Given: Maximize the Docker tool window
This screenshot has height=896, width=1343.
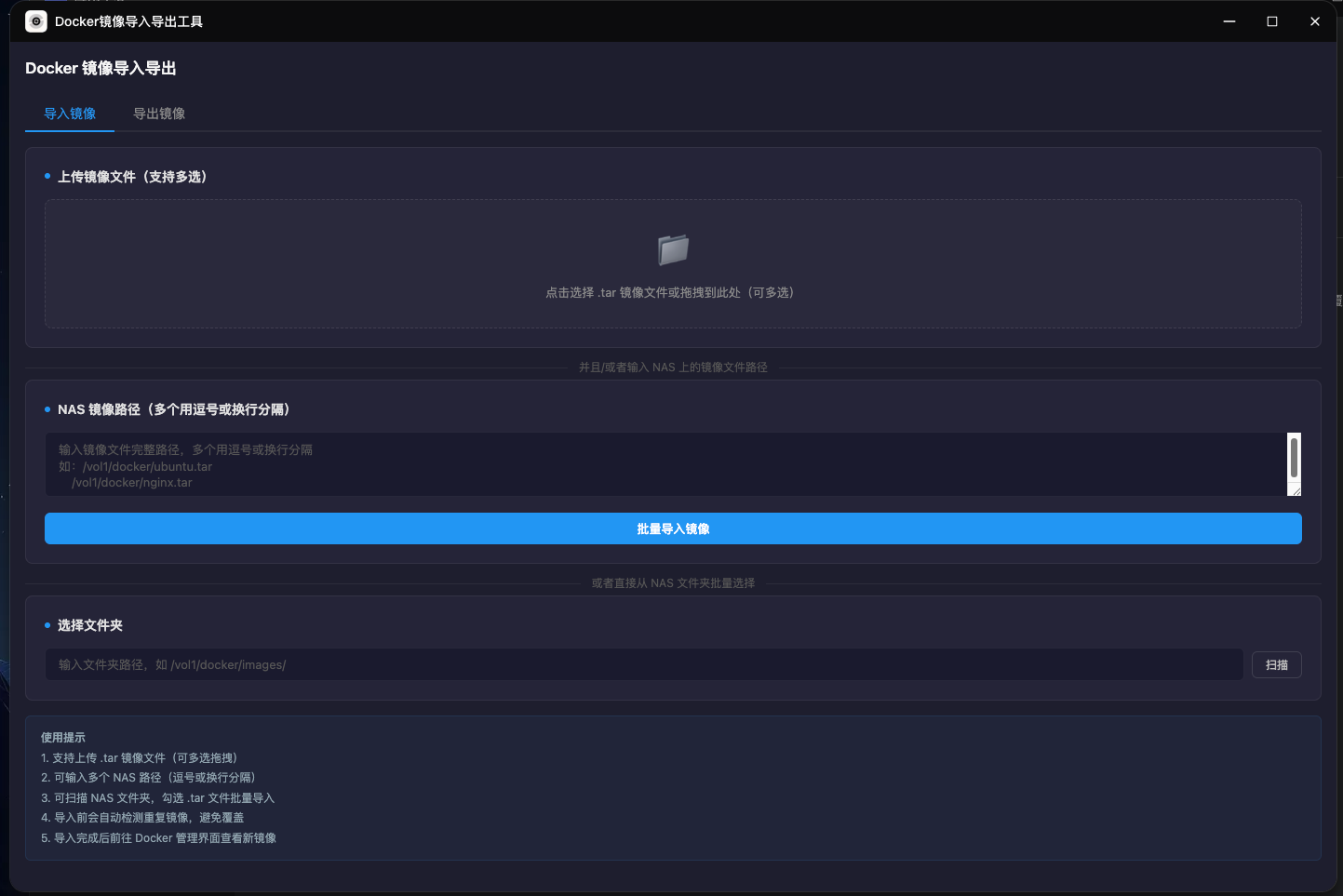Looking at the screenshot, I should pyautogui.click(x=1272, y=21).
